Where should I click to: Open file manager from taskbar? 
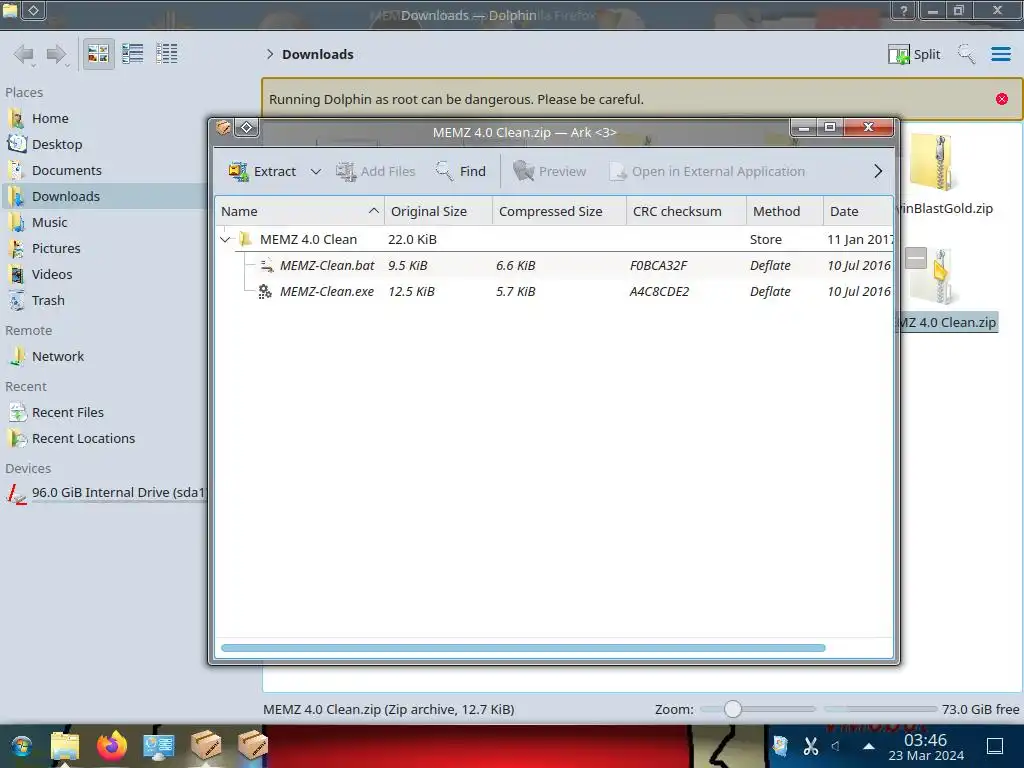(x=65, y=746)
